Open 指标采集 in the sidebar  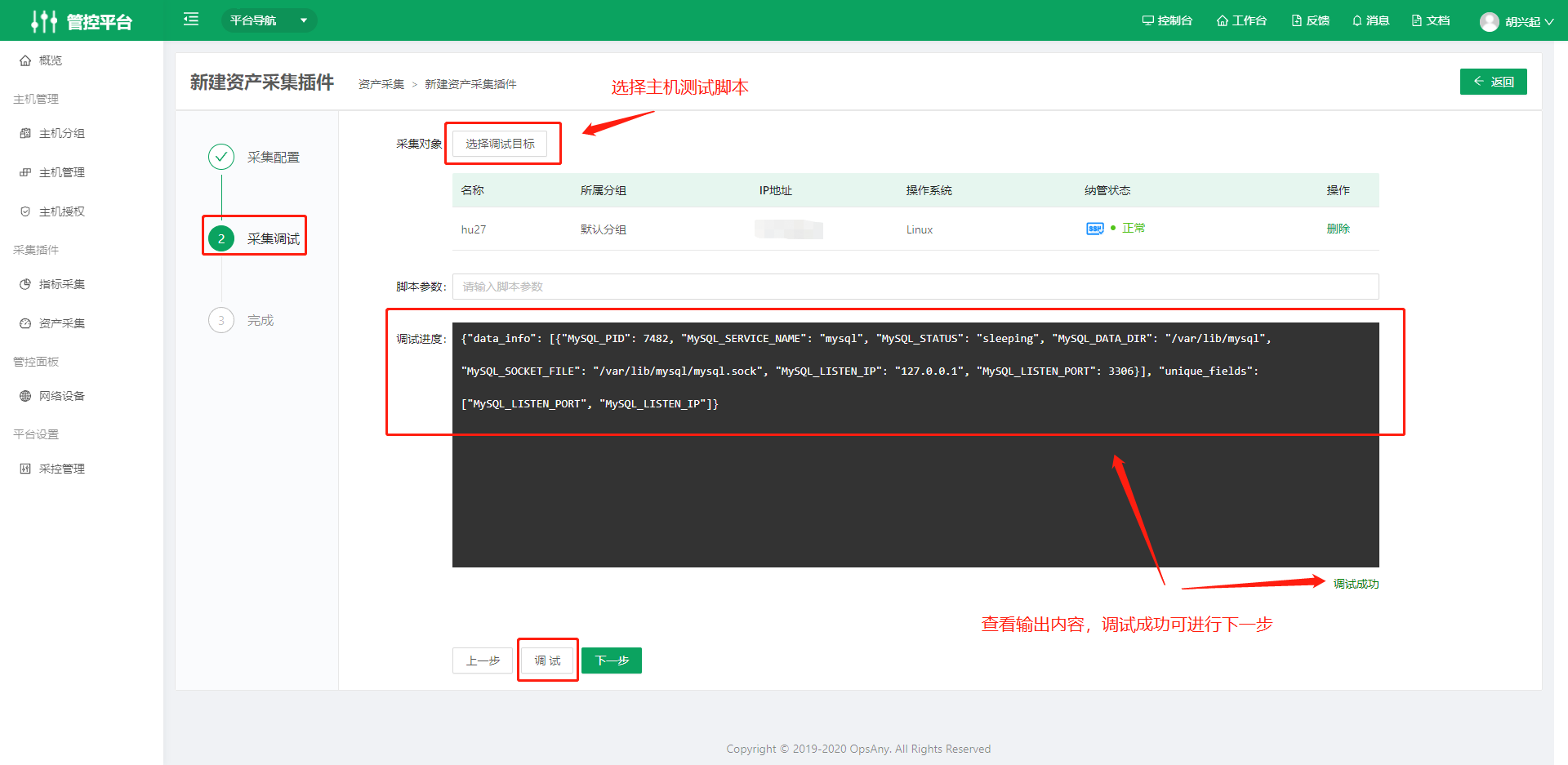[62, 284]
